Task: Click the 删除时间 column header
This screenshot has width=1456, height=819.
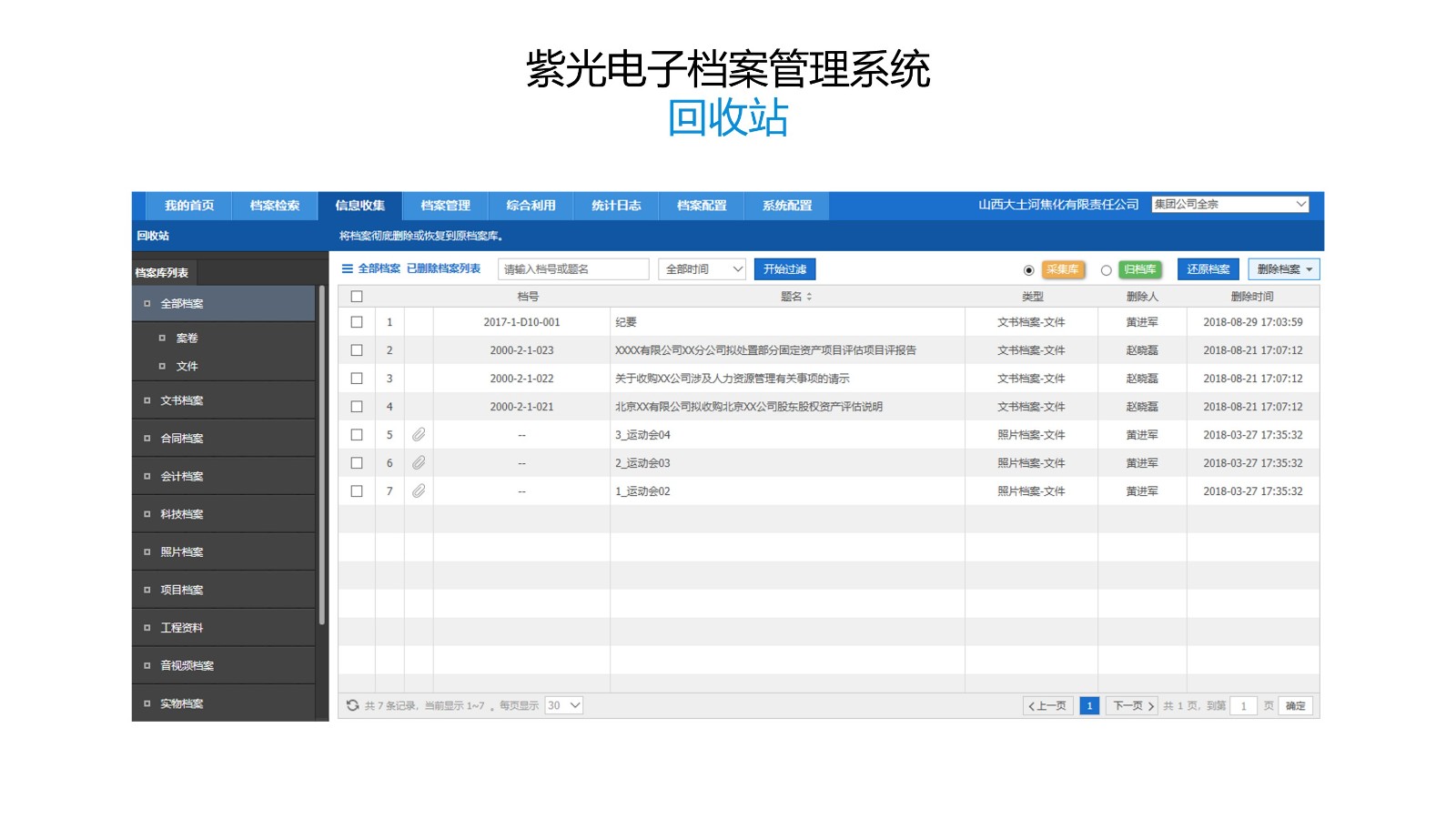Action: click(1252, 297)
